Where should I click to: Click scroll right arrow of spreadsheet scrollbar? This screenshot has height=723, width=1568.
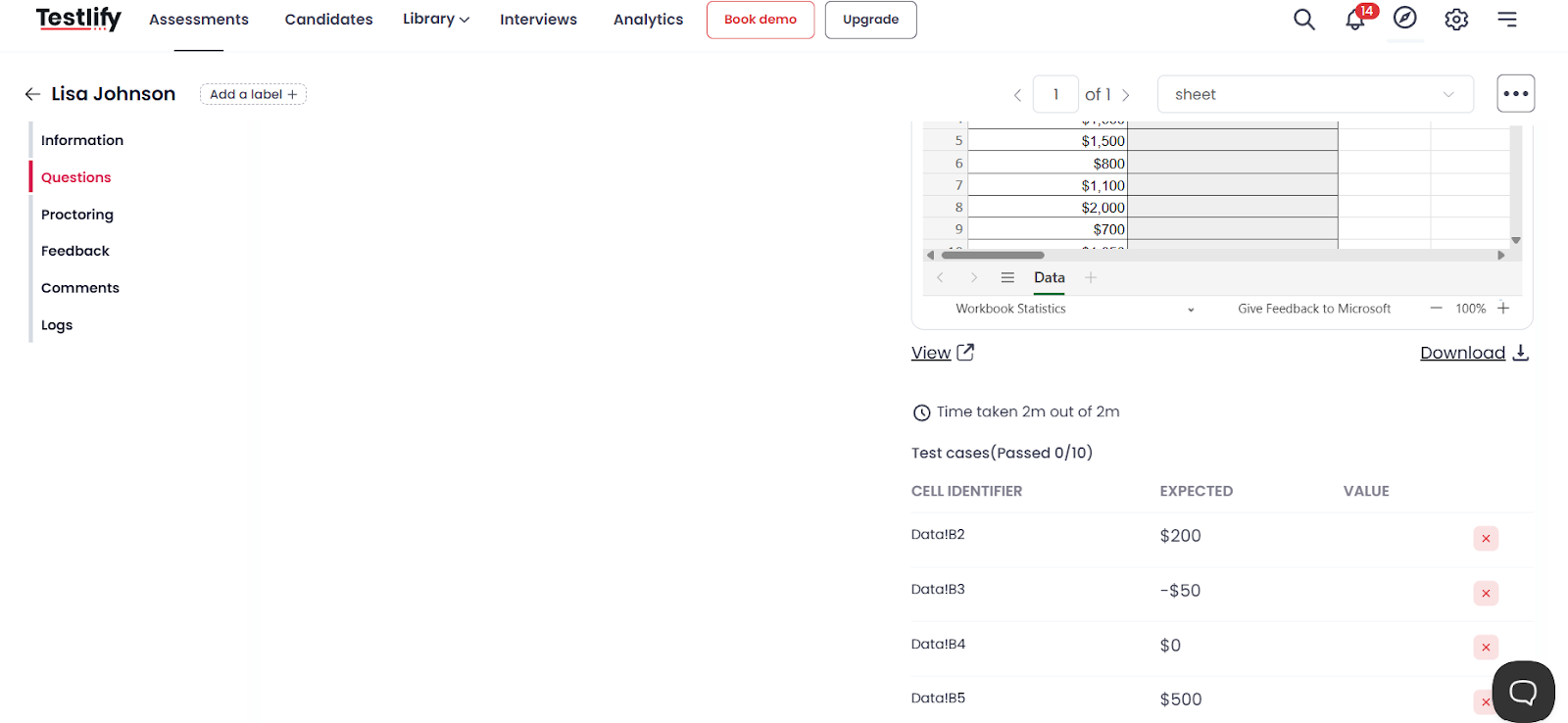1500,255
